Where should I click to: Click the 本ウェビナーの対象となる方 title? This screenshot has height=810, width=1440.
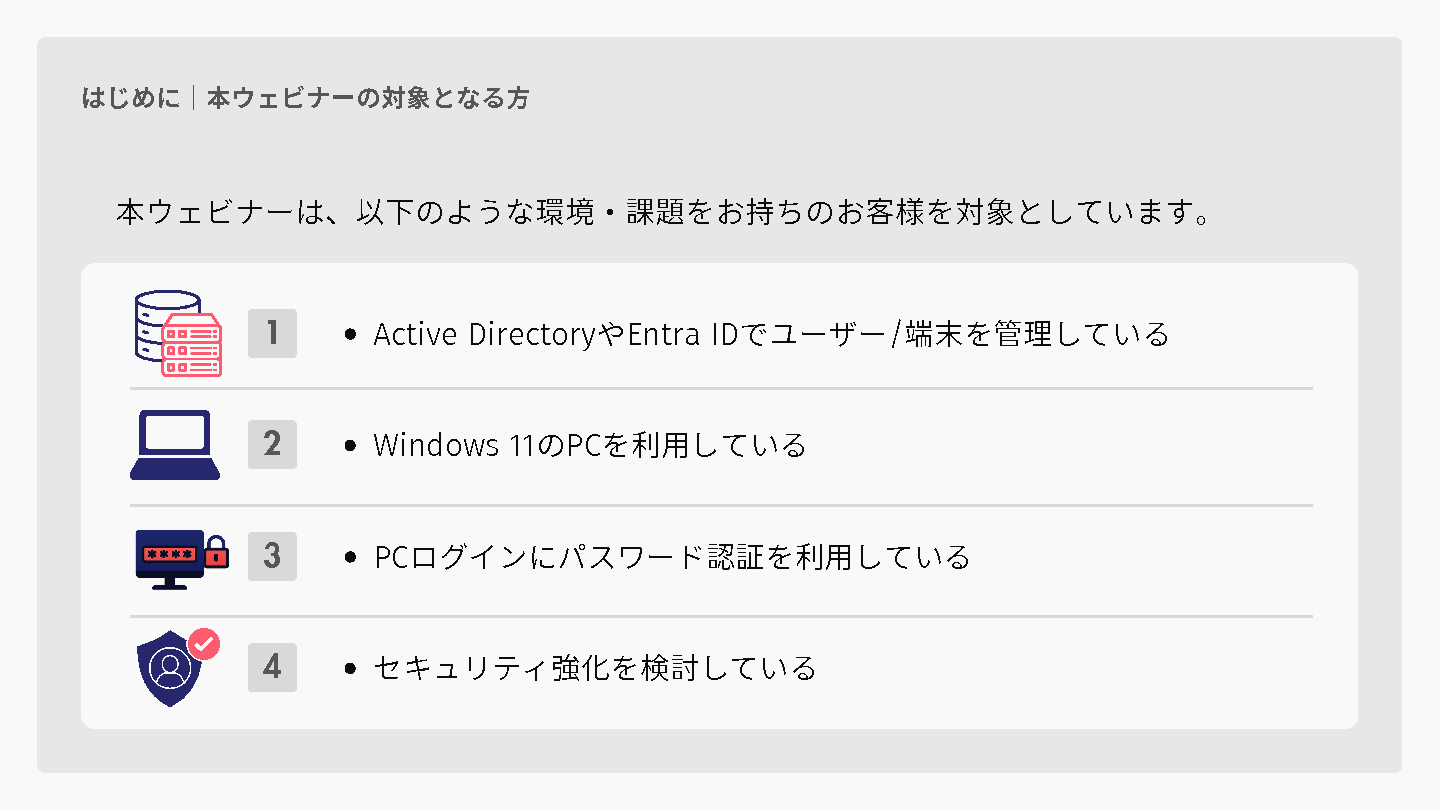pos(368,98)
